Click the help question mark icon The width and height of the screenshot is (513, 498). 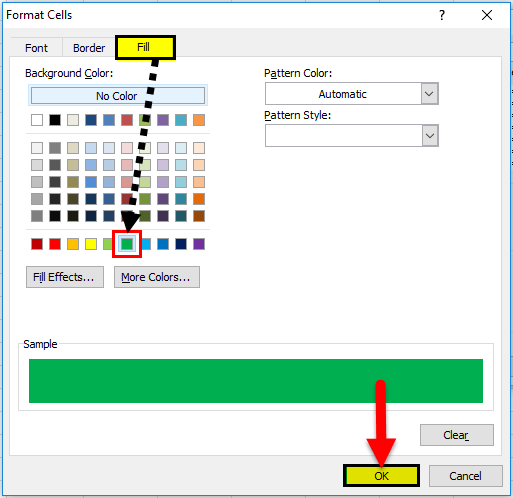pyautogui.click(x=442, y=15)
